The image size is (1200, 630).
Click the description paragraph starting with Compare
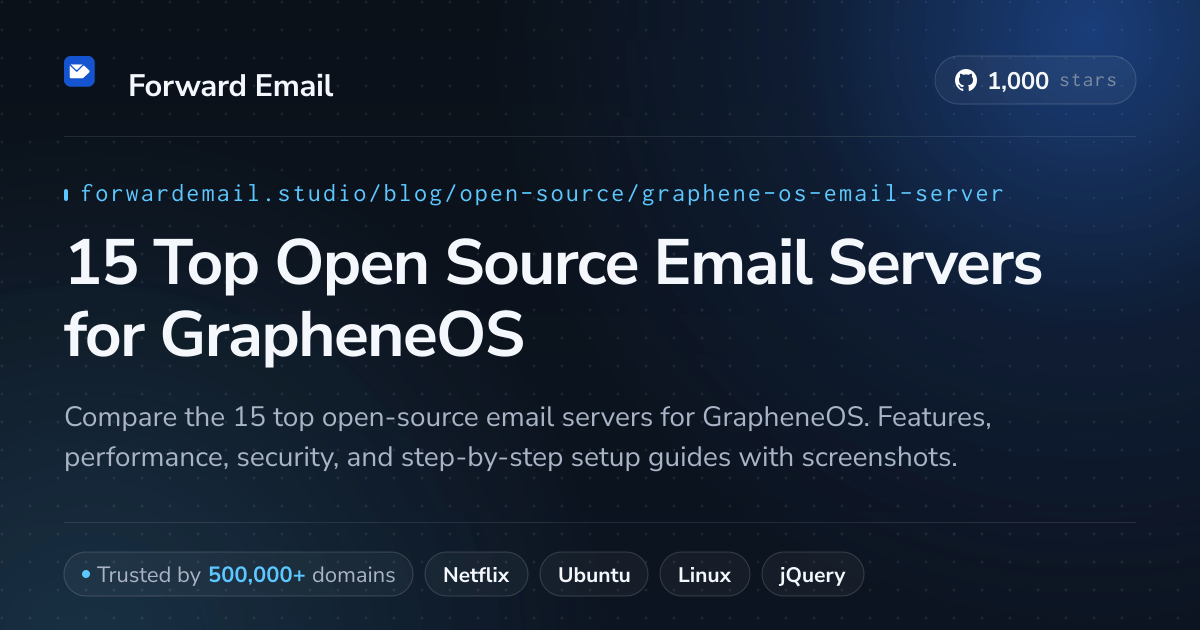528,437
